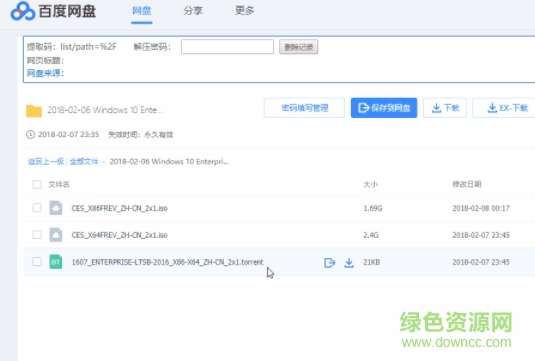
Task: Click breadcrumb 2018-02-06 Windows 10 Enterpri...
Action: 169,161
